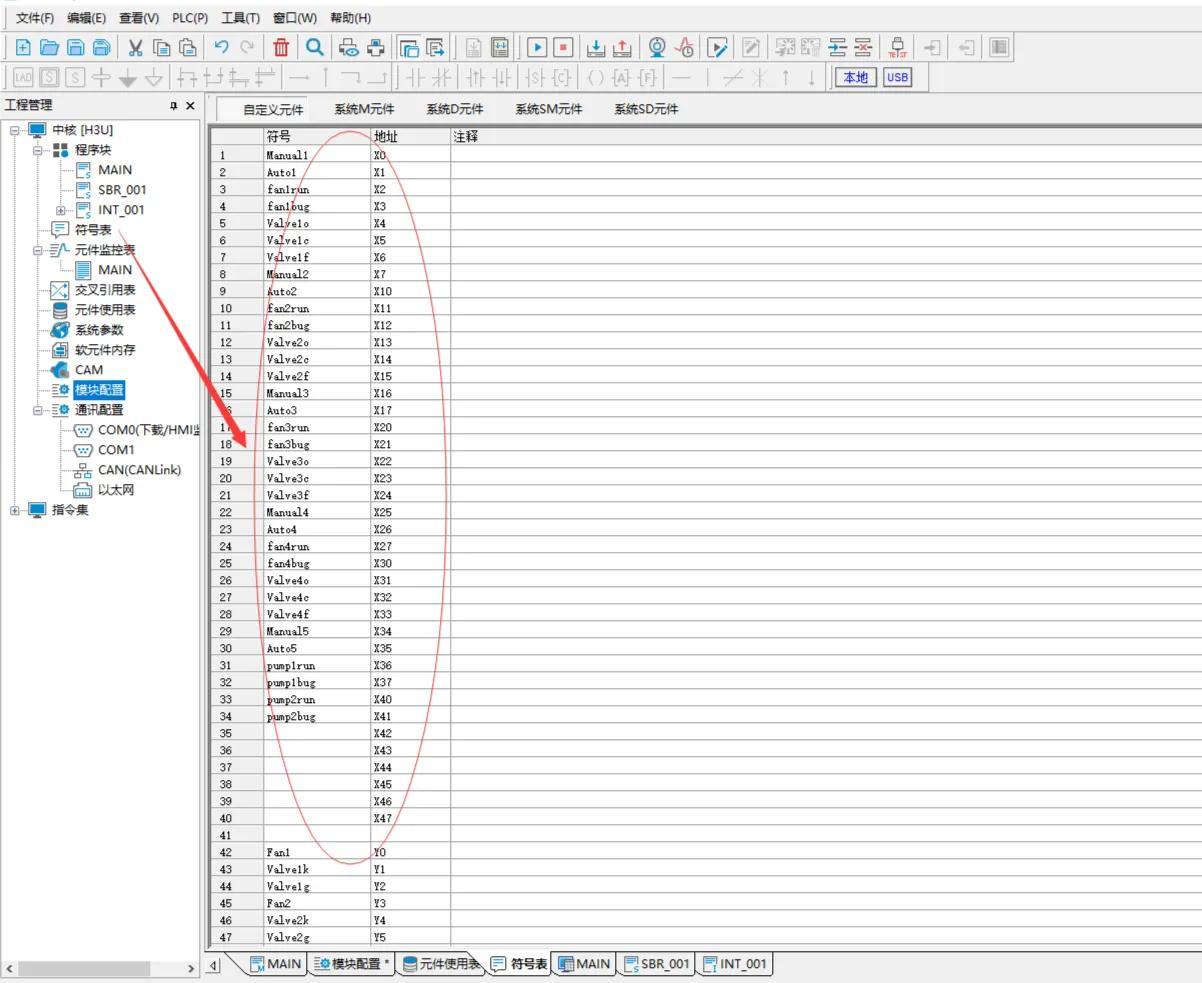Select the 元件使用表 bottom document tab
This screenshot has height=983, width=1202.
(x=442, y=964)
